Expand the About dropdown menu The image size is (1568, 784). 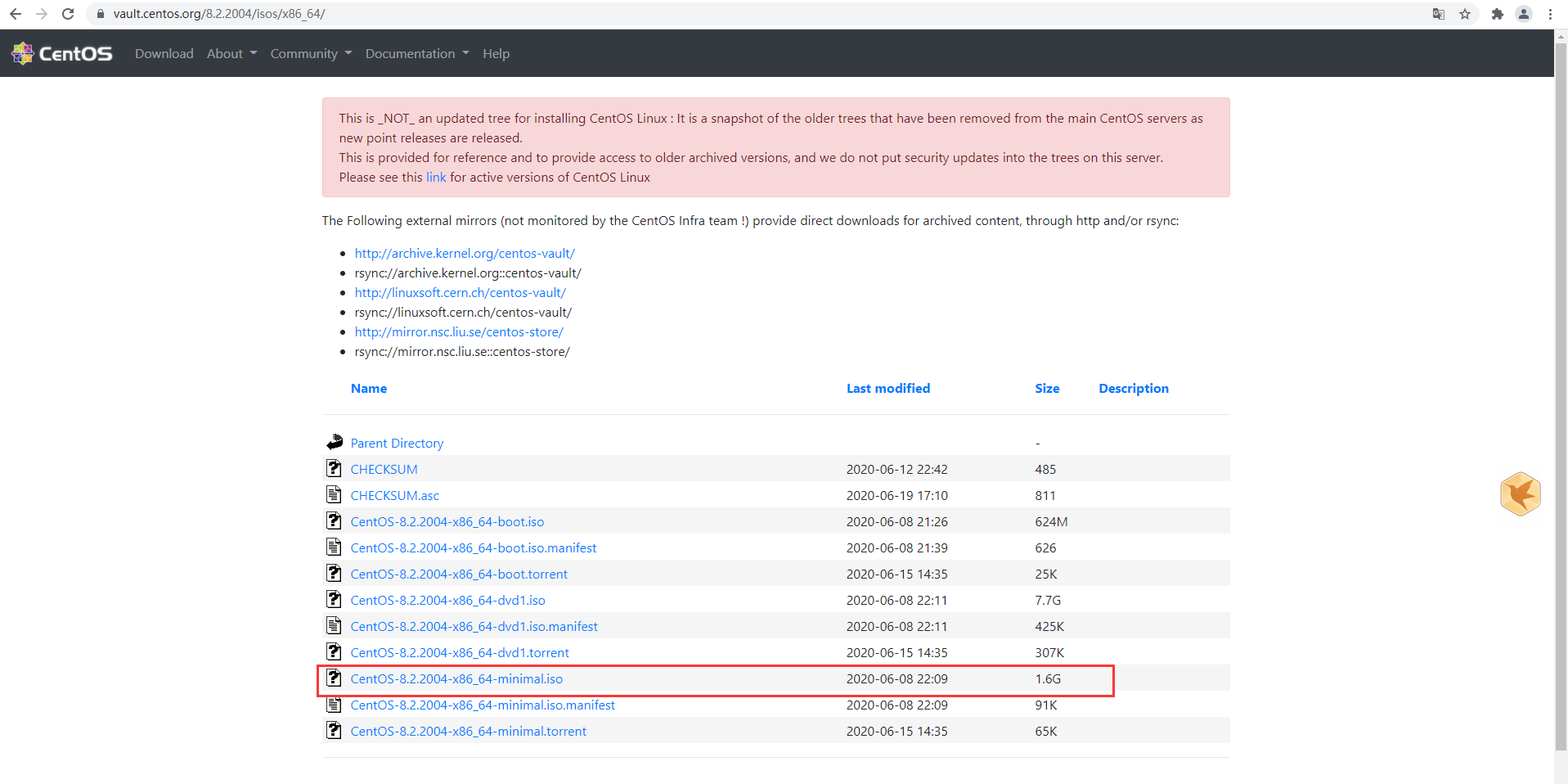231,53
